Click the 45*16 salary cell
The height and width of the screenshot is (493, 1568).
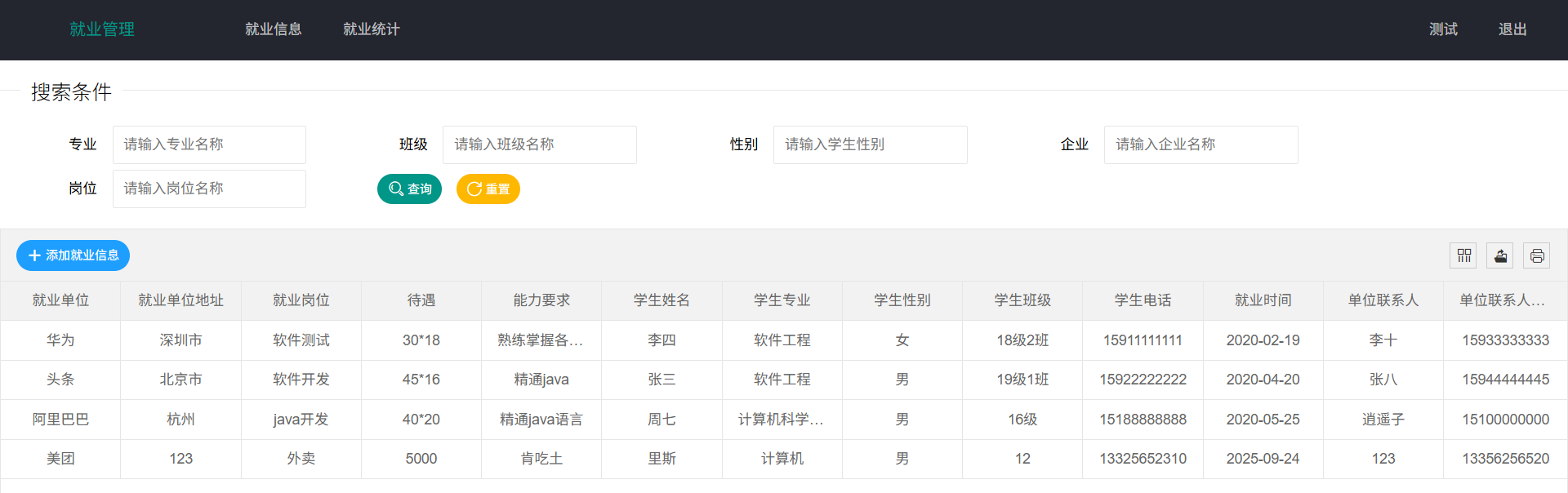[421, 380]
